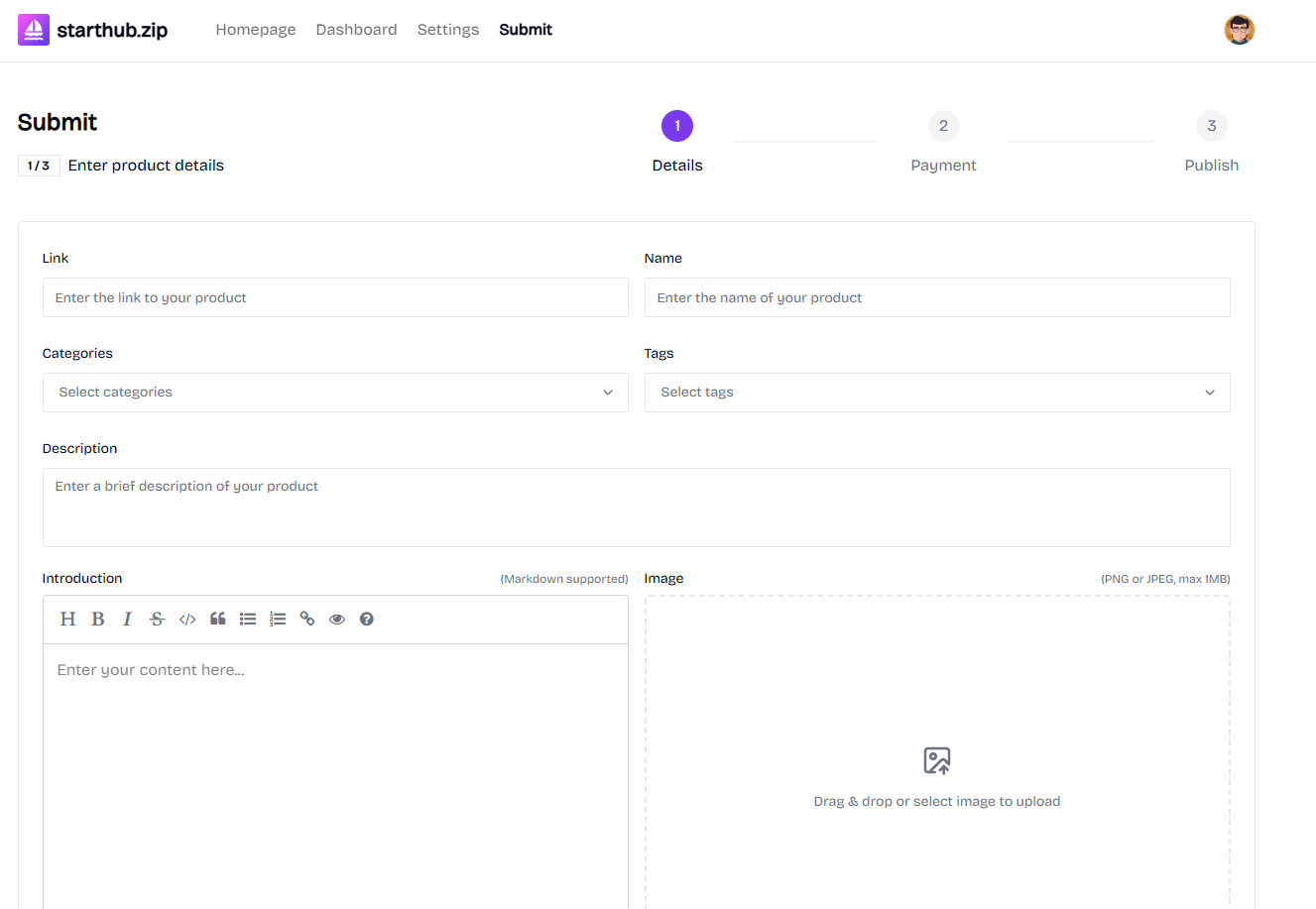Insert a blockquote via the quote icon
Viewport: 1316px width, 909px height.
[218, 619]
